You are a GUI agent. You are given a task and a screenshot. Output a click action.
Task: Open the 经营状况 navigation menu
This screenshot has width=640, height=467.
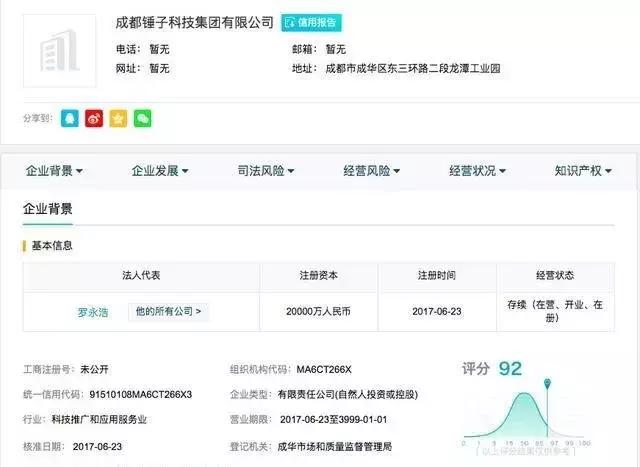coord(478,171)
